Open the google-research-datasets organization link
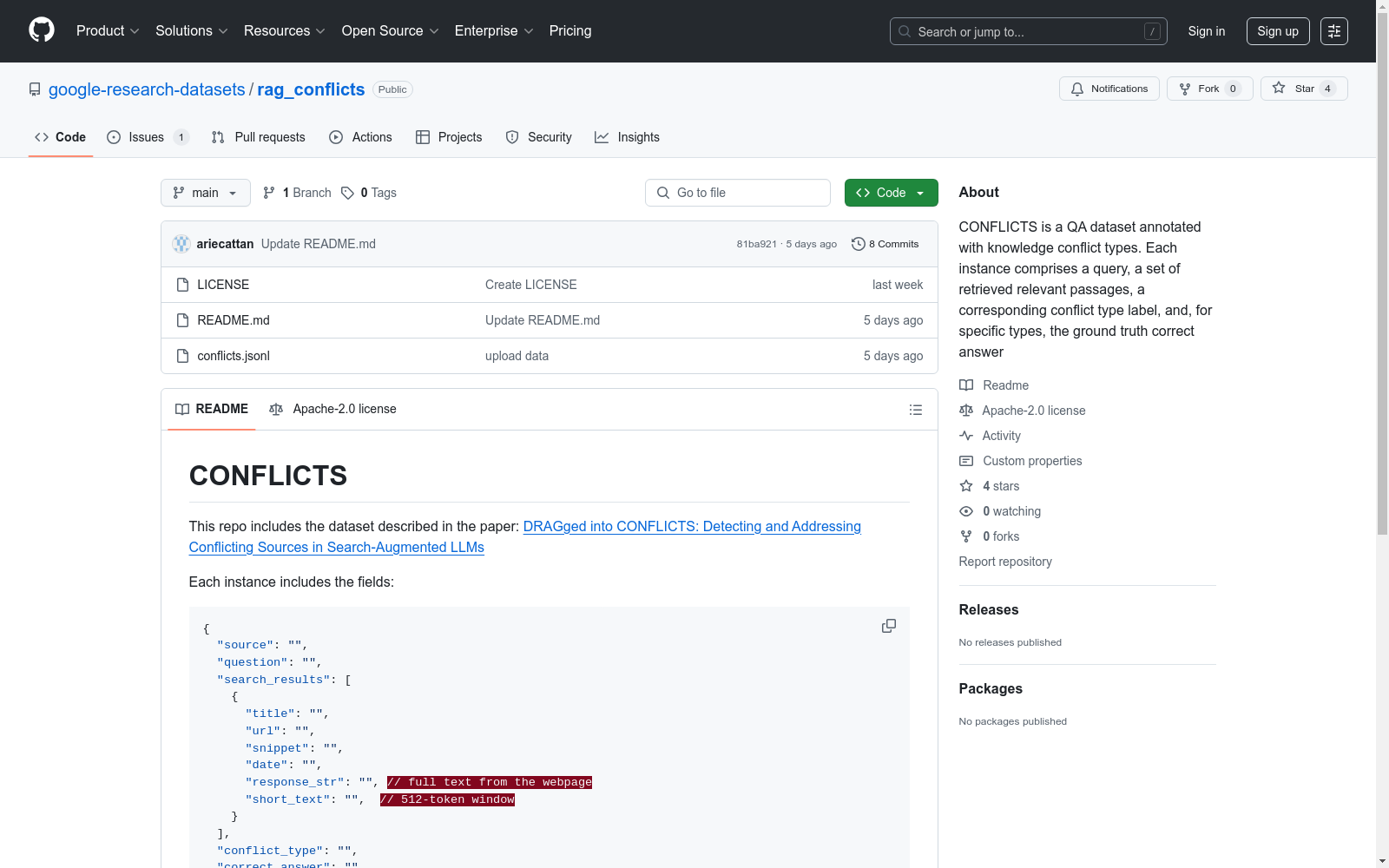1389x868 pixels. click(147, 89)
